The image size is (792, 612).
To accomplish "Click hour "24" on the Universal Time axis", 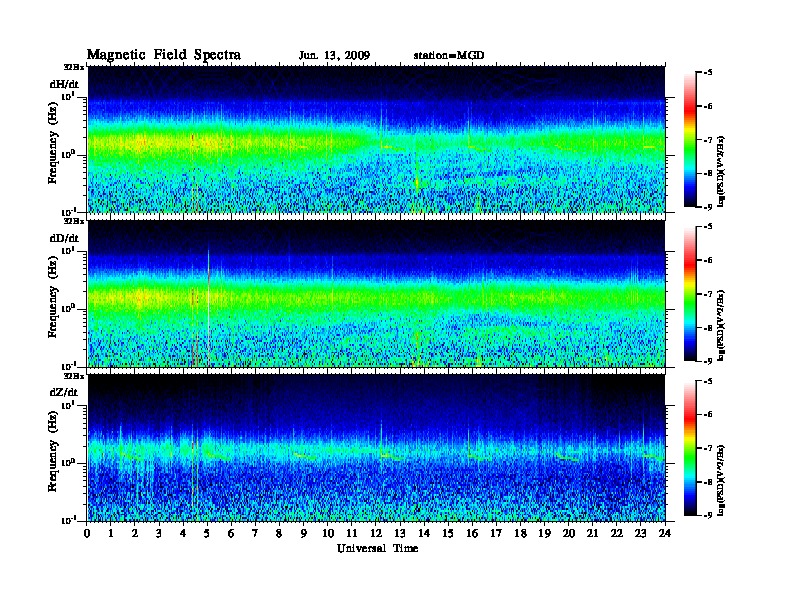I will [x=665, y=533].
